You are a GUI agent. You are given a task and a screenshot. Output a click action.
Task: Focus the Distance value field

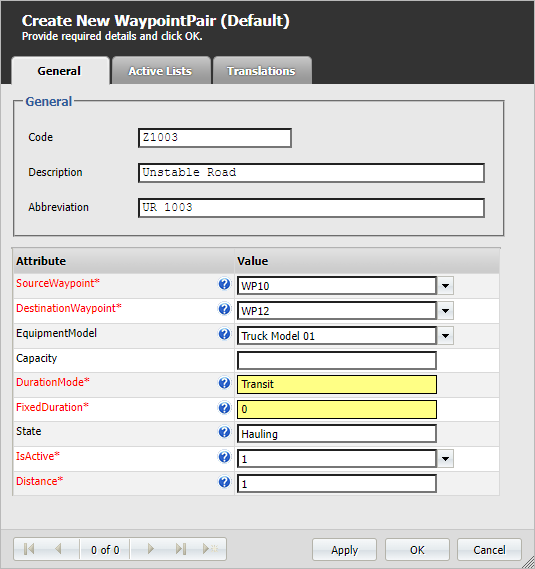[x=337, y=484]
